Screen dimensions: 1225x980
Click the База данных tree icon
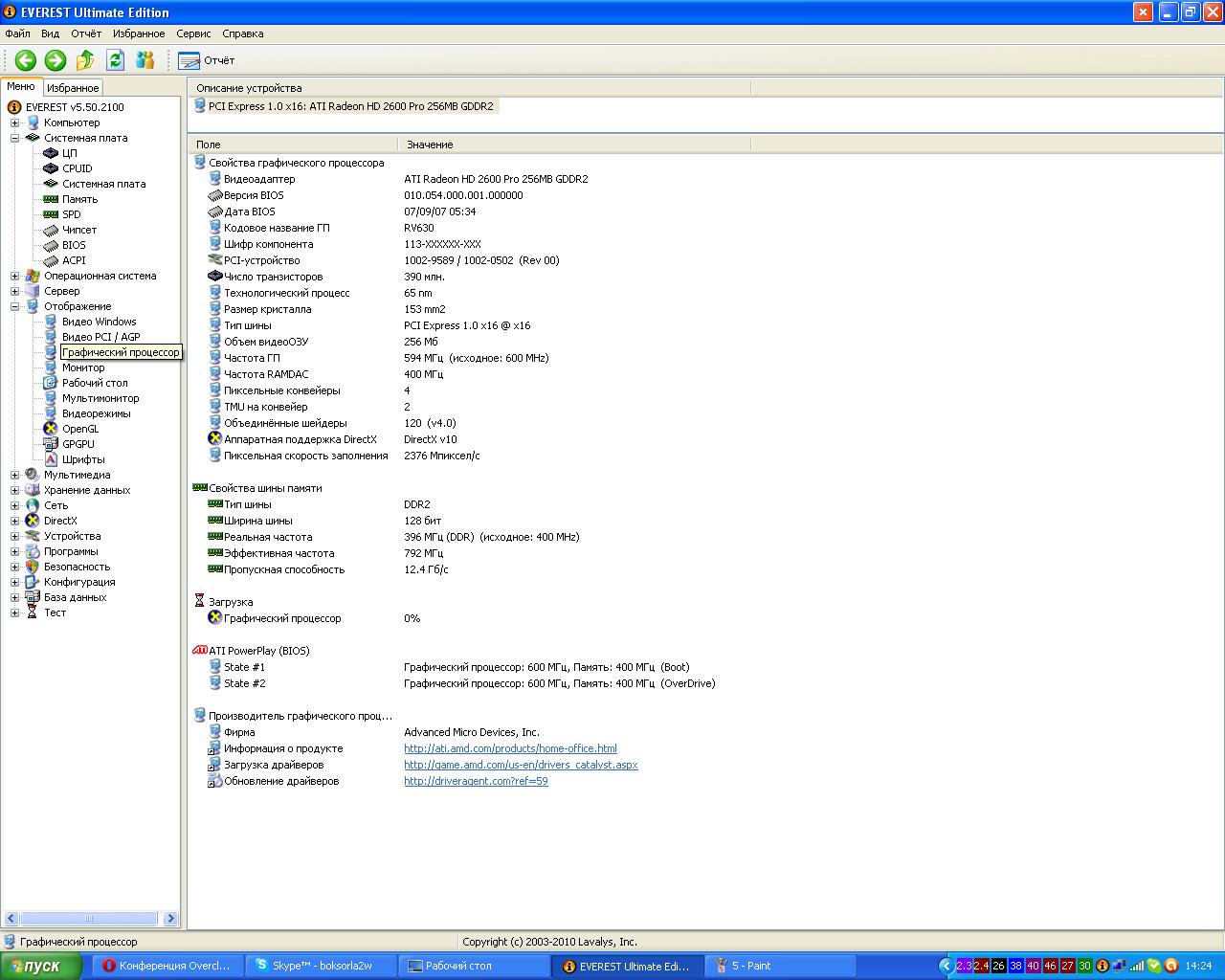coord(33,597)
